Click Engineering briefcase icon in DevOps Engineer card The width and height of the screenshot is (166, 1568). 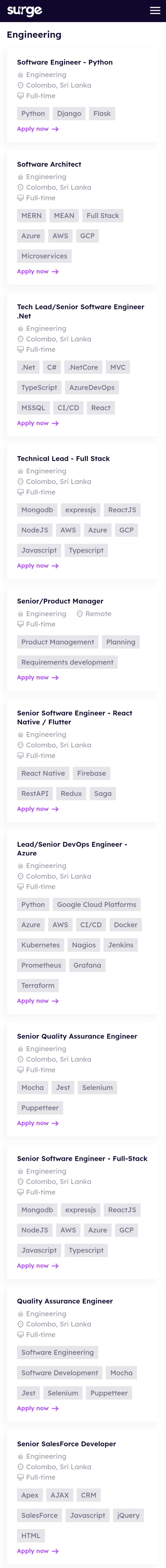pyautogui.click(x=20, y=865)
